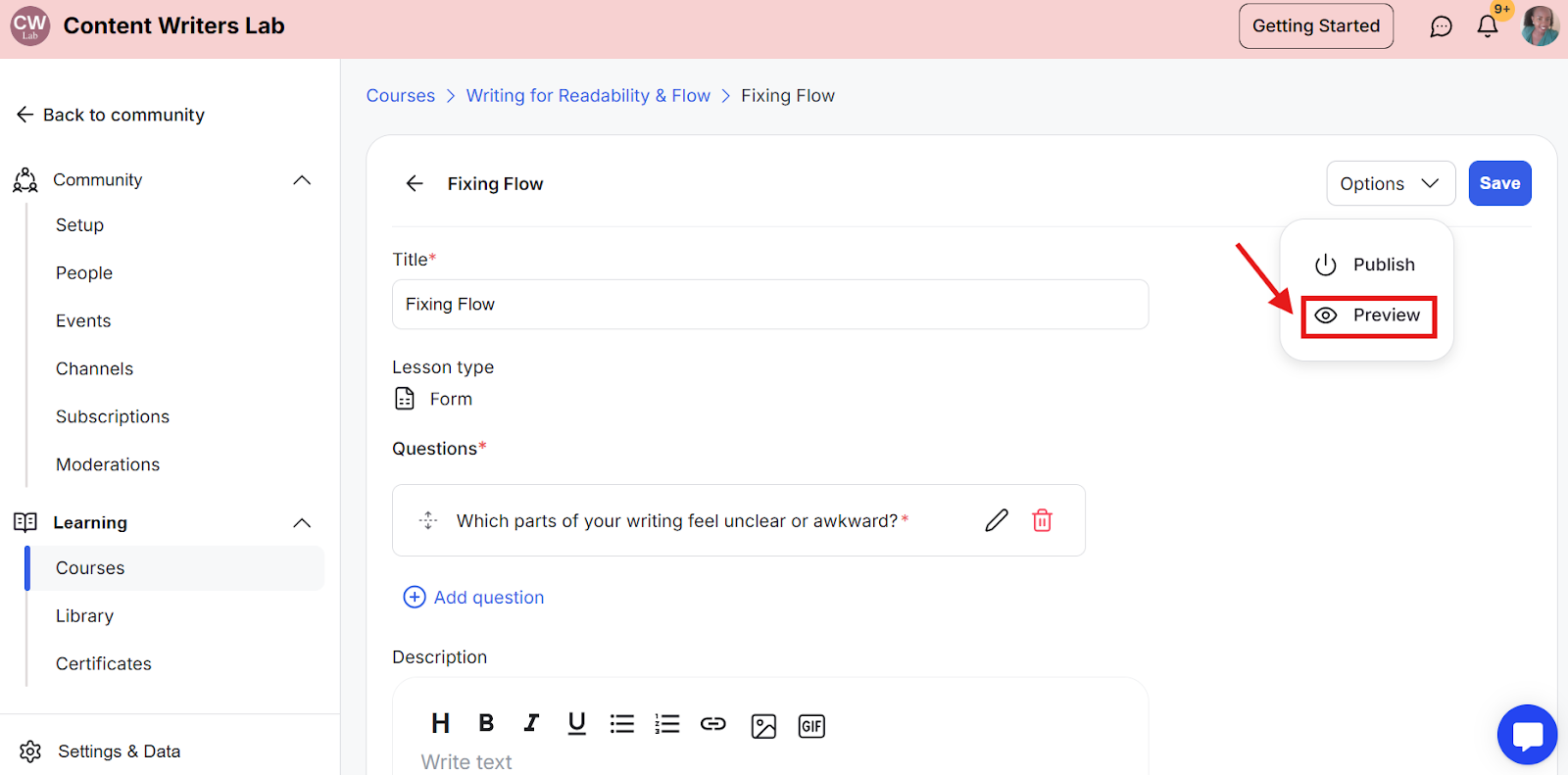Screen dimensions: 1568x775
Task: Open the Courses breadcrumb link
Action: click(x=401, y=96)
